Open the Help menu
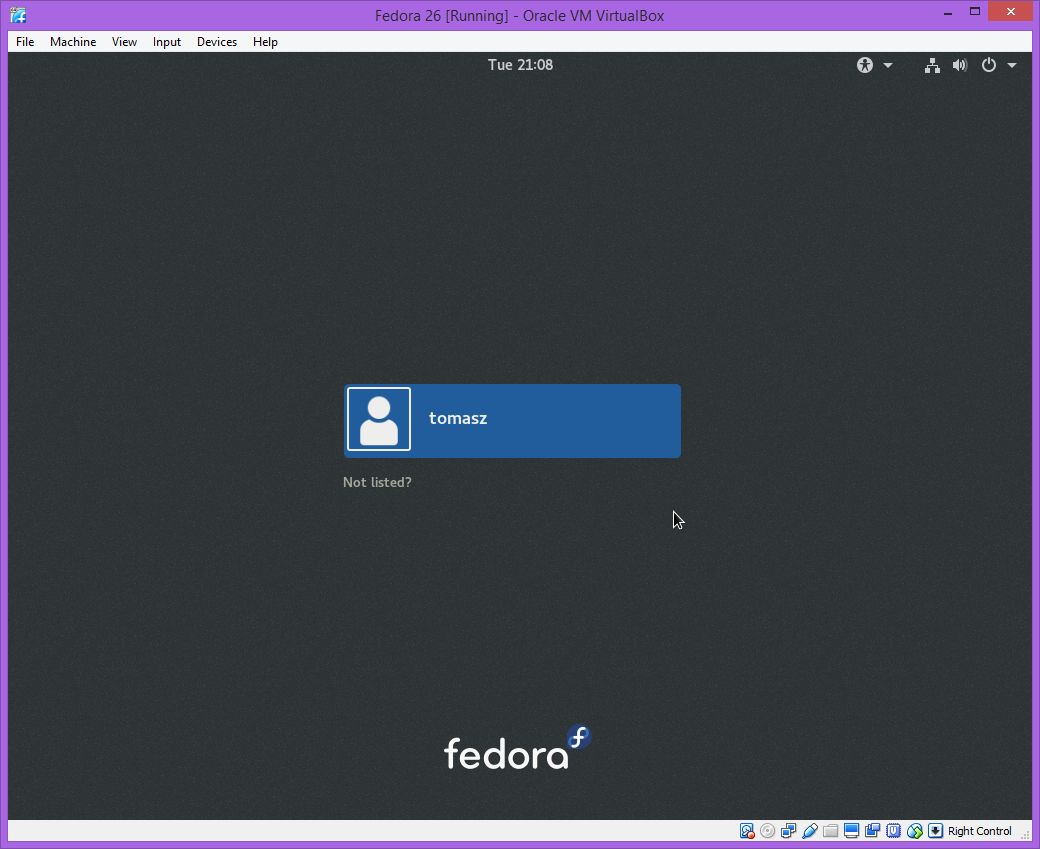 [265, 42]
